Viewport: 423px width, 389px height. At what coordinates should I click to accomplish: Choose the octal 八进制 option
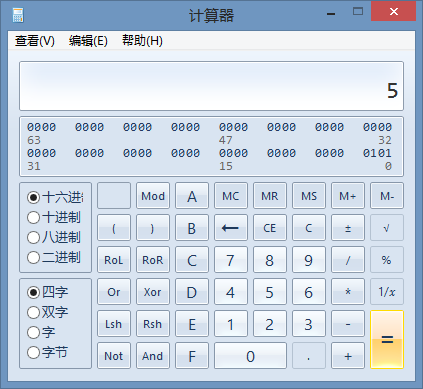point(54,237)
